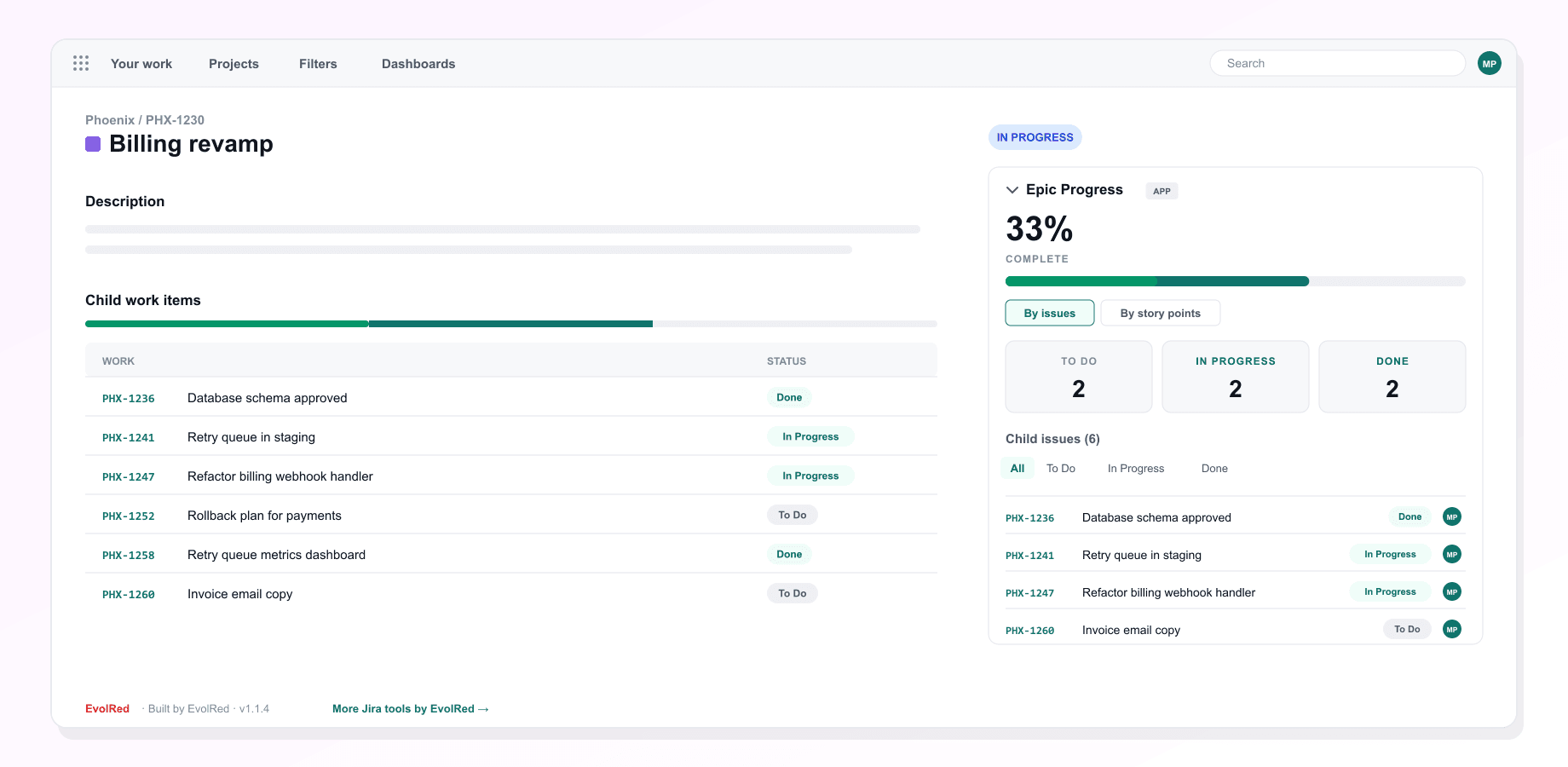The width and height of the screenshot is (1568, 767).
Task: Click the 33% complete figure
Action: click(1040, 228)
